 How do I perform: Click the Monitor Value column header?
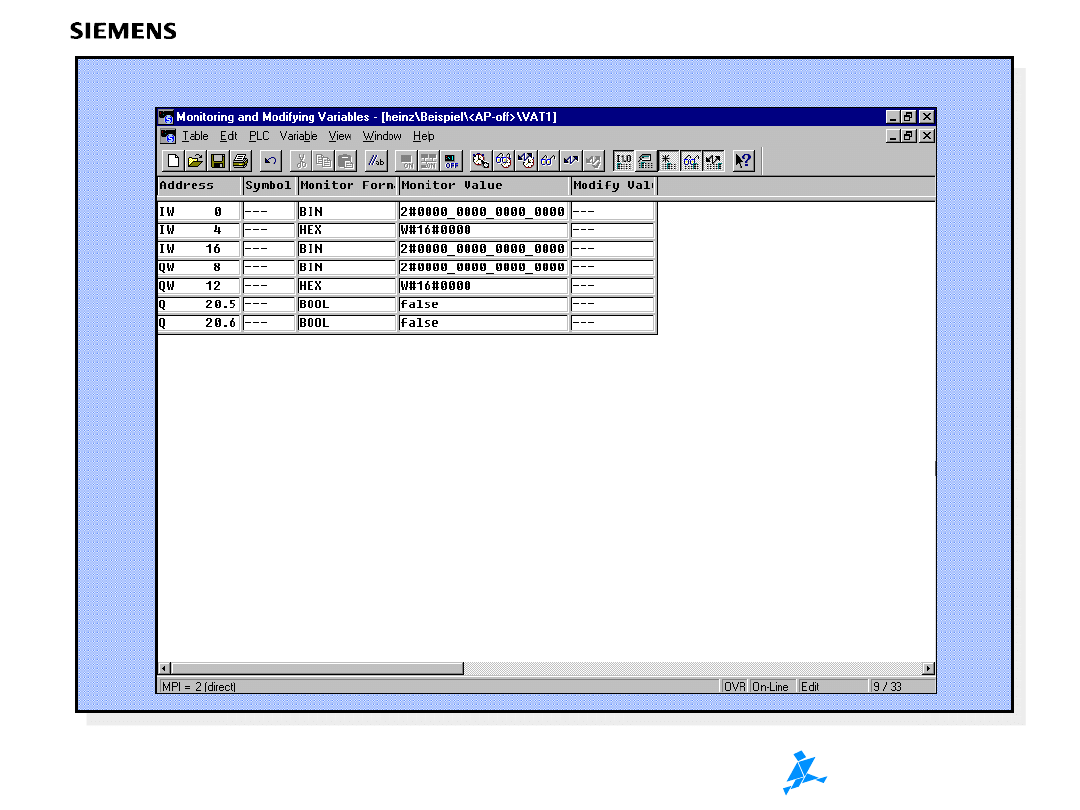[x=484, y=186]
